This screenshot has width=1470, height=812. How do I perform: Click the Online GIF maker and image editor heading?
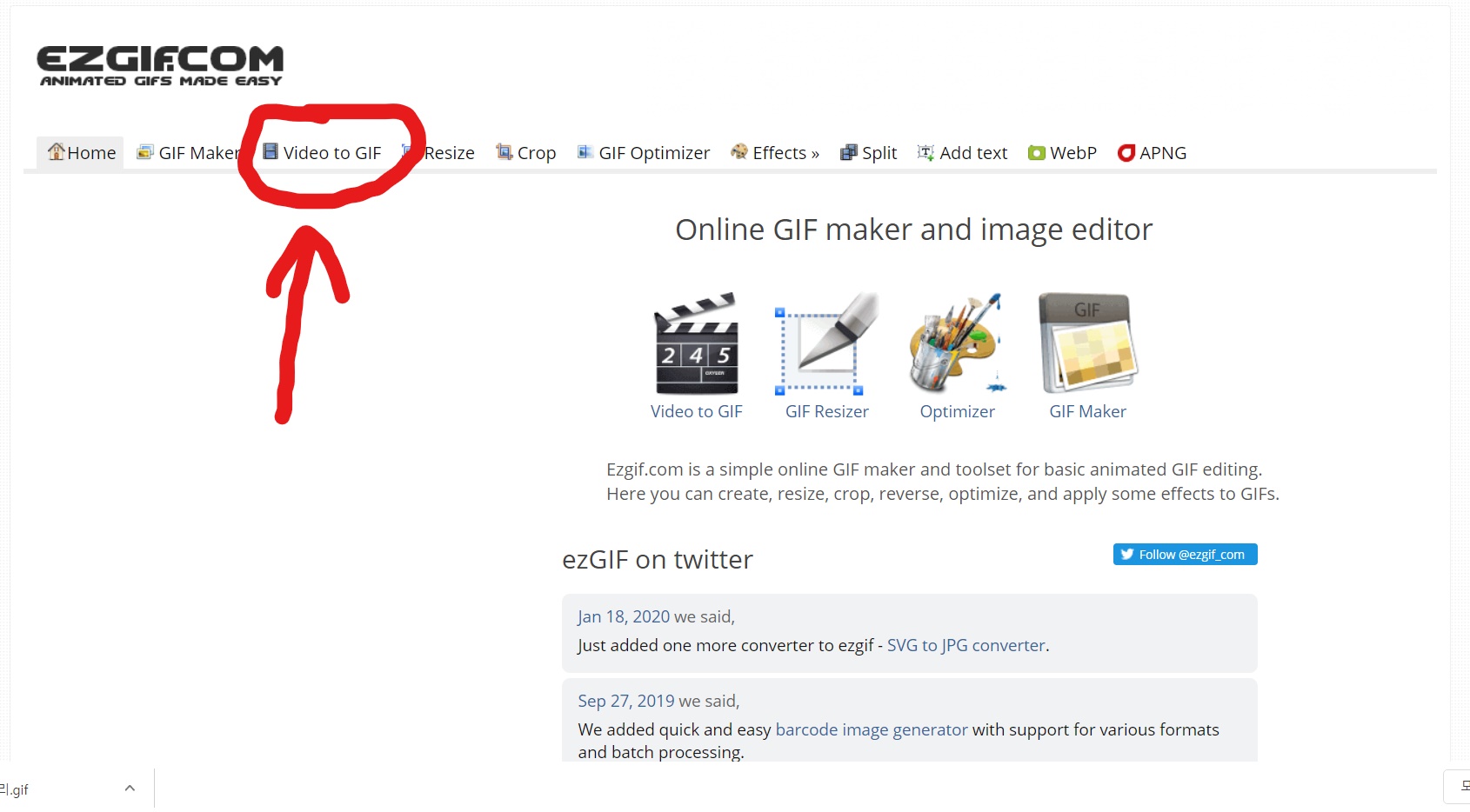(914, 230)
